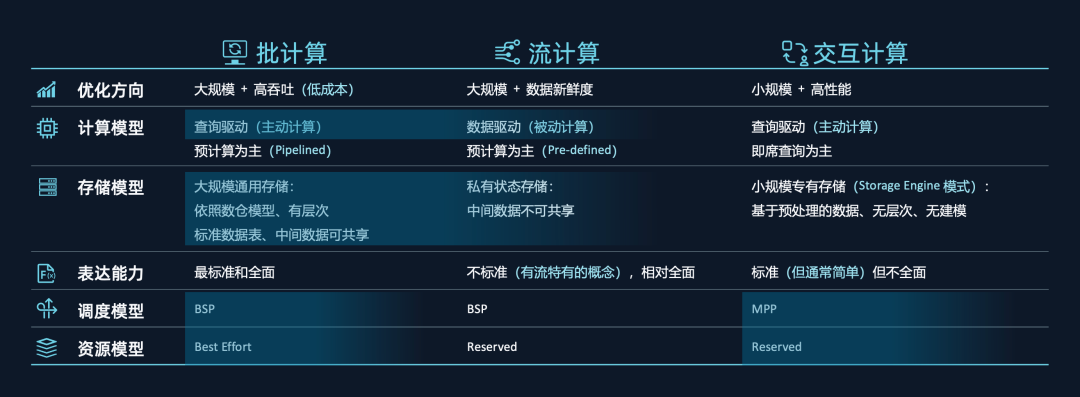Click the stream computing flow icon
The image size is (1080, 397).
click(x=507, y=53)
